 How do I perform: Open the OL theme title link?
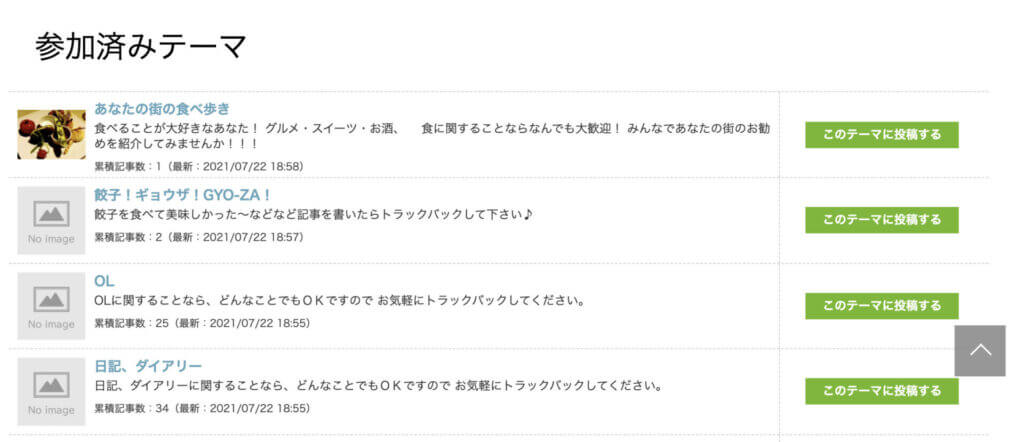[x=104, y=281]
